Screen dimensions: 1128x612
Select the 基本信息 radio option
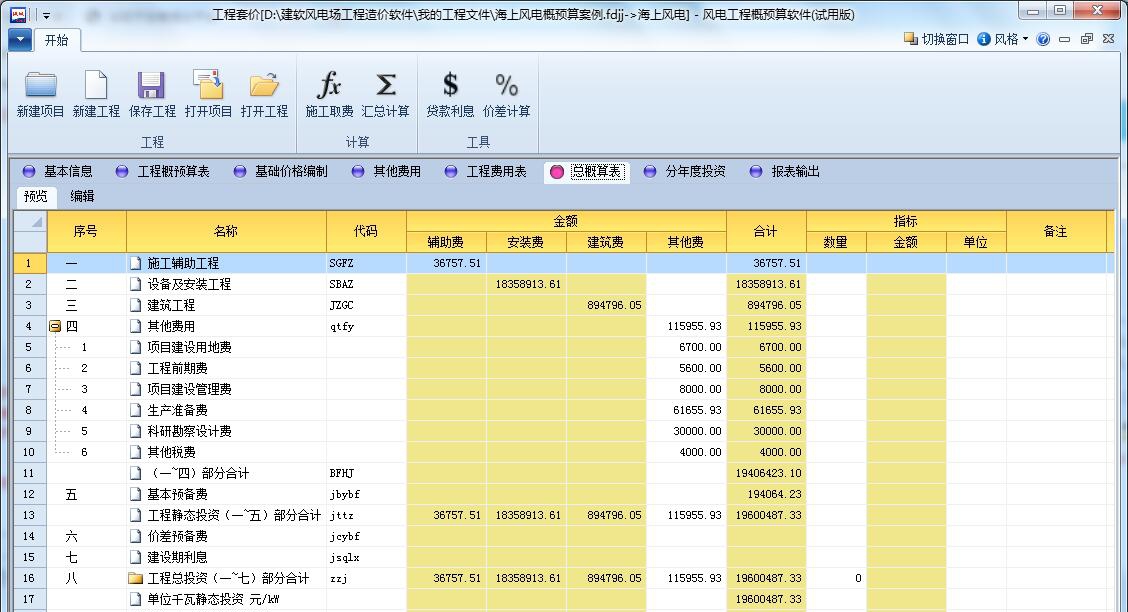pyautogui.click(x=29, y=172)
